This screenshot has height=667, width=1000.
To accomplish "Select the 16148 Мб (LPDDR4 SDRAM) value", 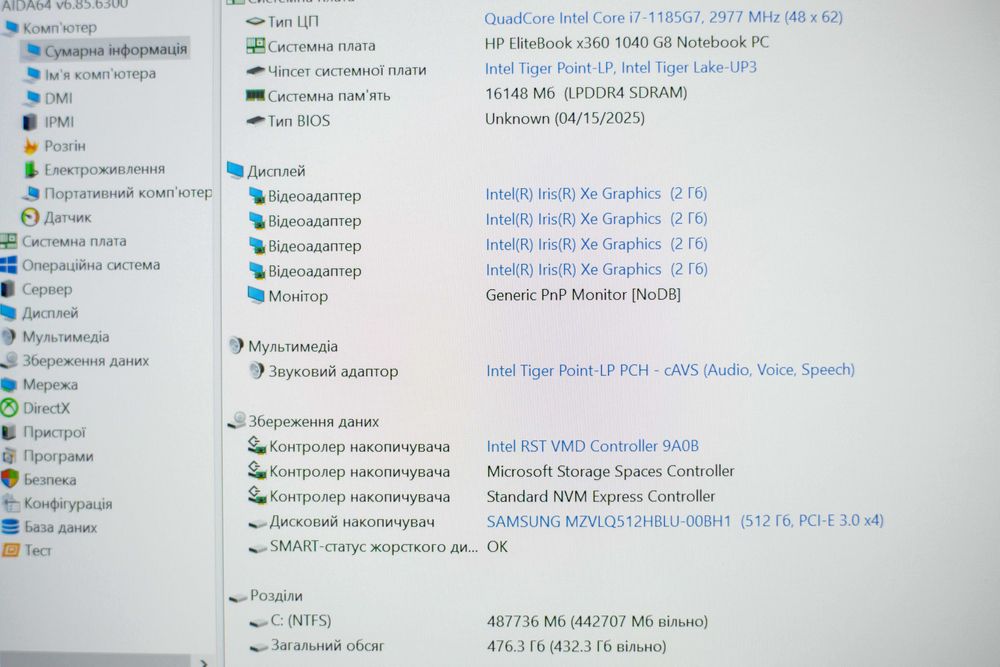I will coord(586,93).
